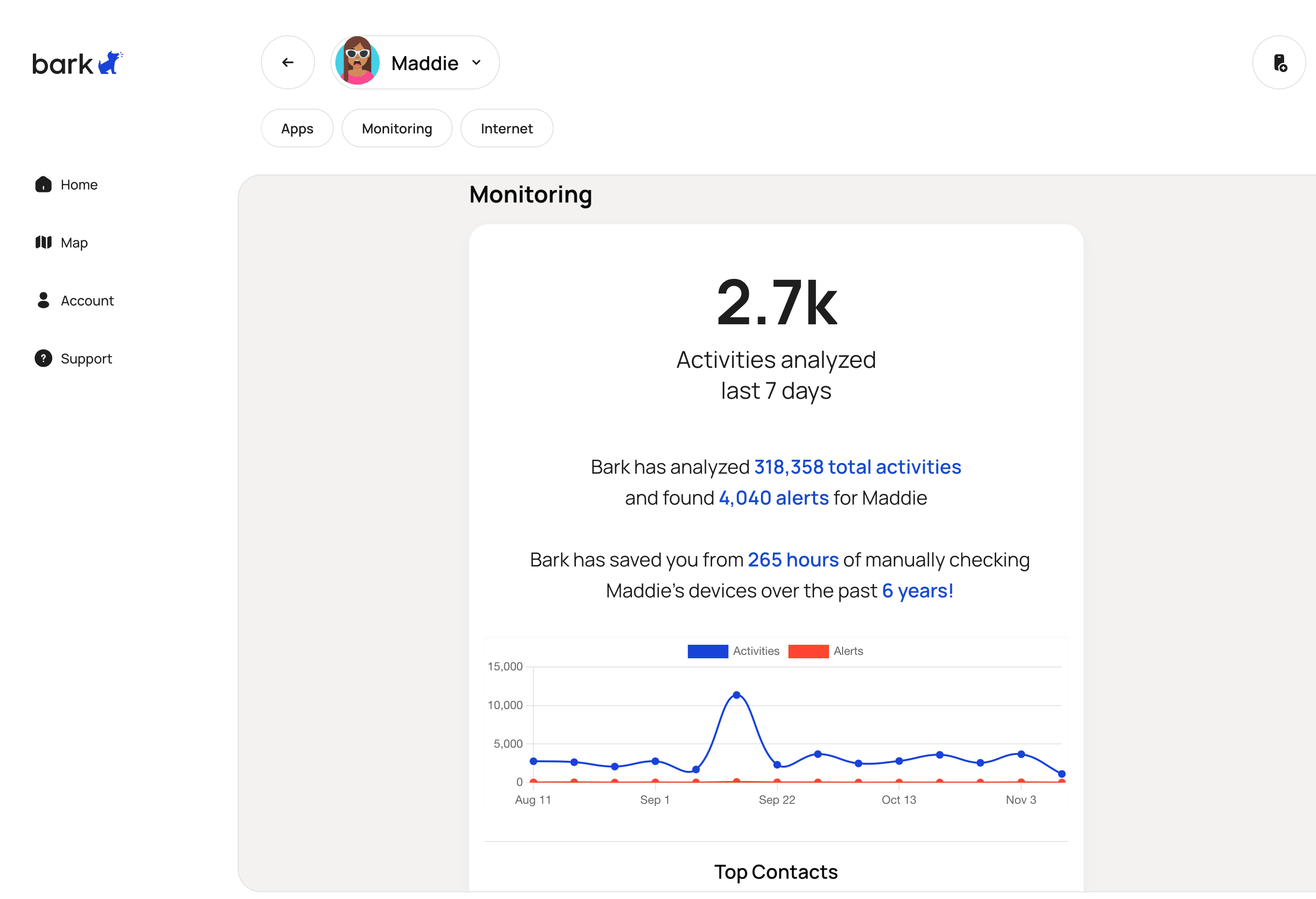Switch to the Apps tab

tap(297, 128)
